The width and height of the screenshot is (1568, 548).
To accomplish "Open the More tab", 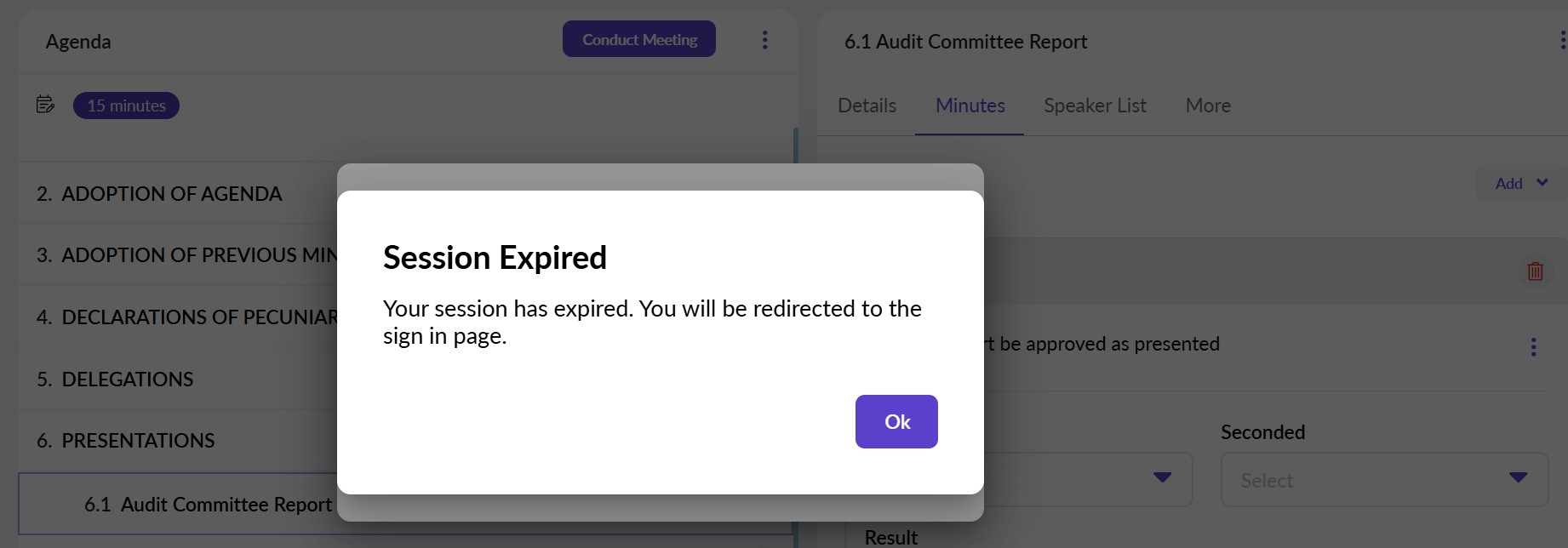I will pos(1208,106).
